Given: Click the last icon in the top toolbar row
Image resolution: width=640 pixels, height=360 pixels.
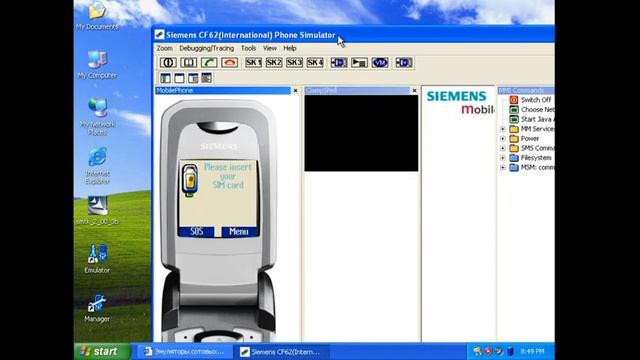Looking at the screenshot, I should pos(403,62).
